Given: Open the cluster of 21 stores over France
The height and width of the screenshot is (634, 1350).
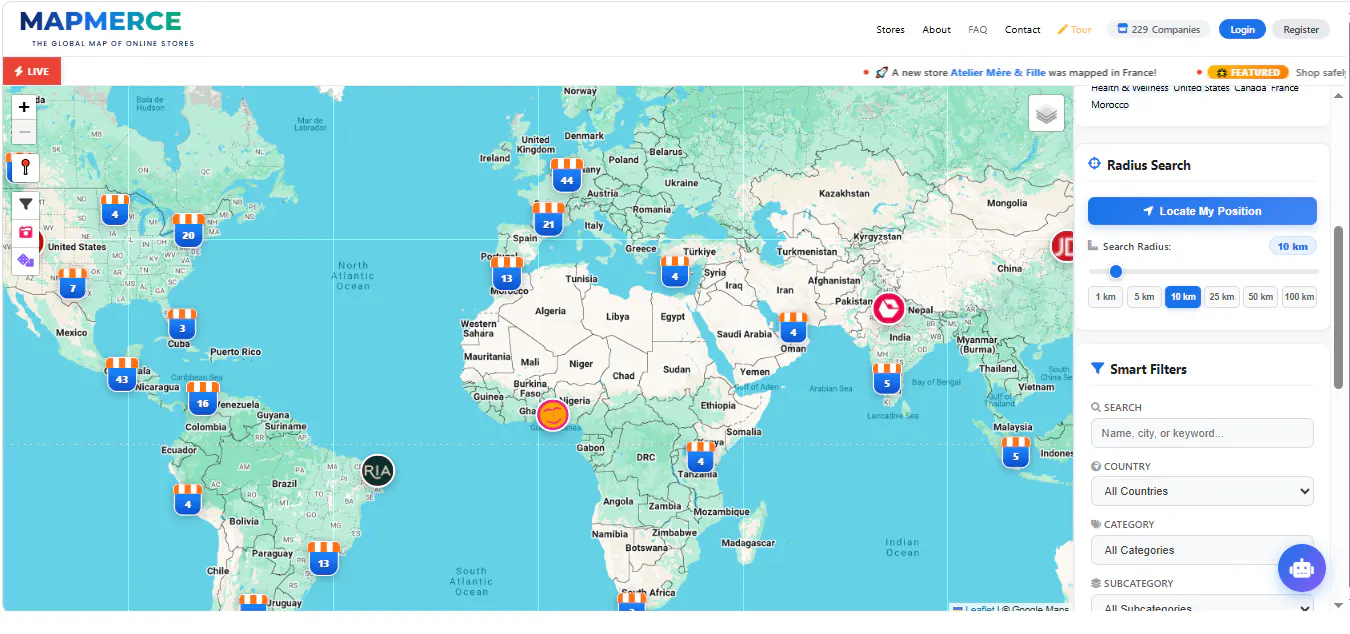Looking at the screenshot, I should (x=548, y=219).
